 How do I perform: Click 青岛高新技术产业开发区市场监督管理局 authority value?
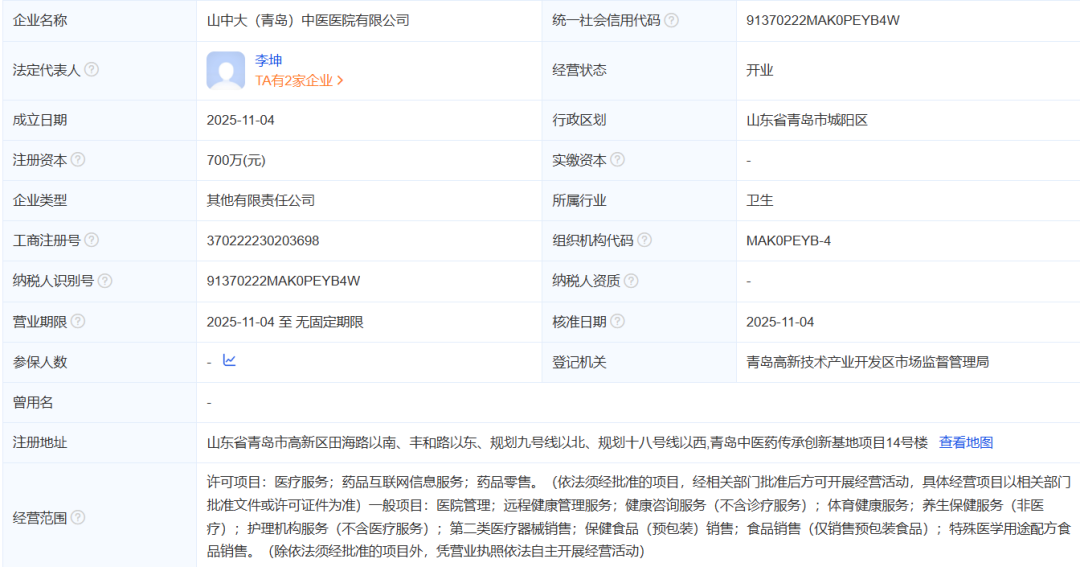[x=867, y=362]
